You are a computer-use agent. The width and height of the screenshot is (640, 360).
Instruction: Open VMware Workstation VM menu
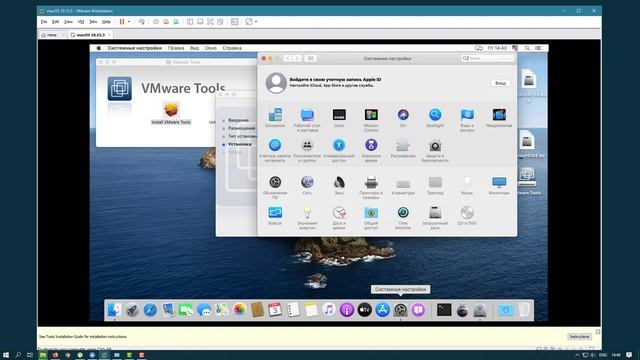click(81, 22)
